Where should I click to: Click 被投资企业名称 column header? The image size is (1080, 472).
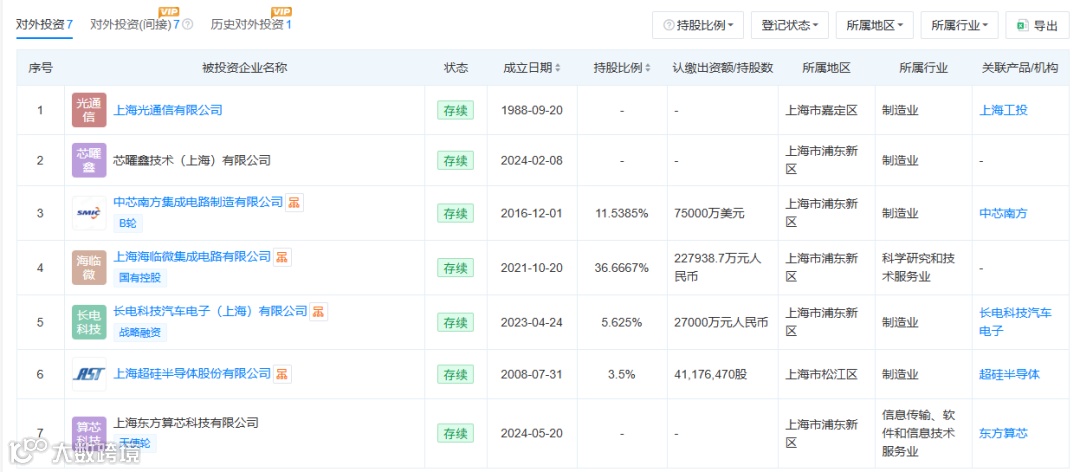[245, 68]
